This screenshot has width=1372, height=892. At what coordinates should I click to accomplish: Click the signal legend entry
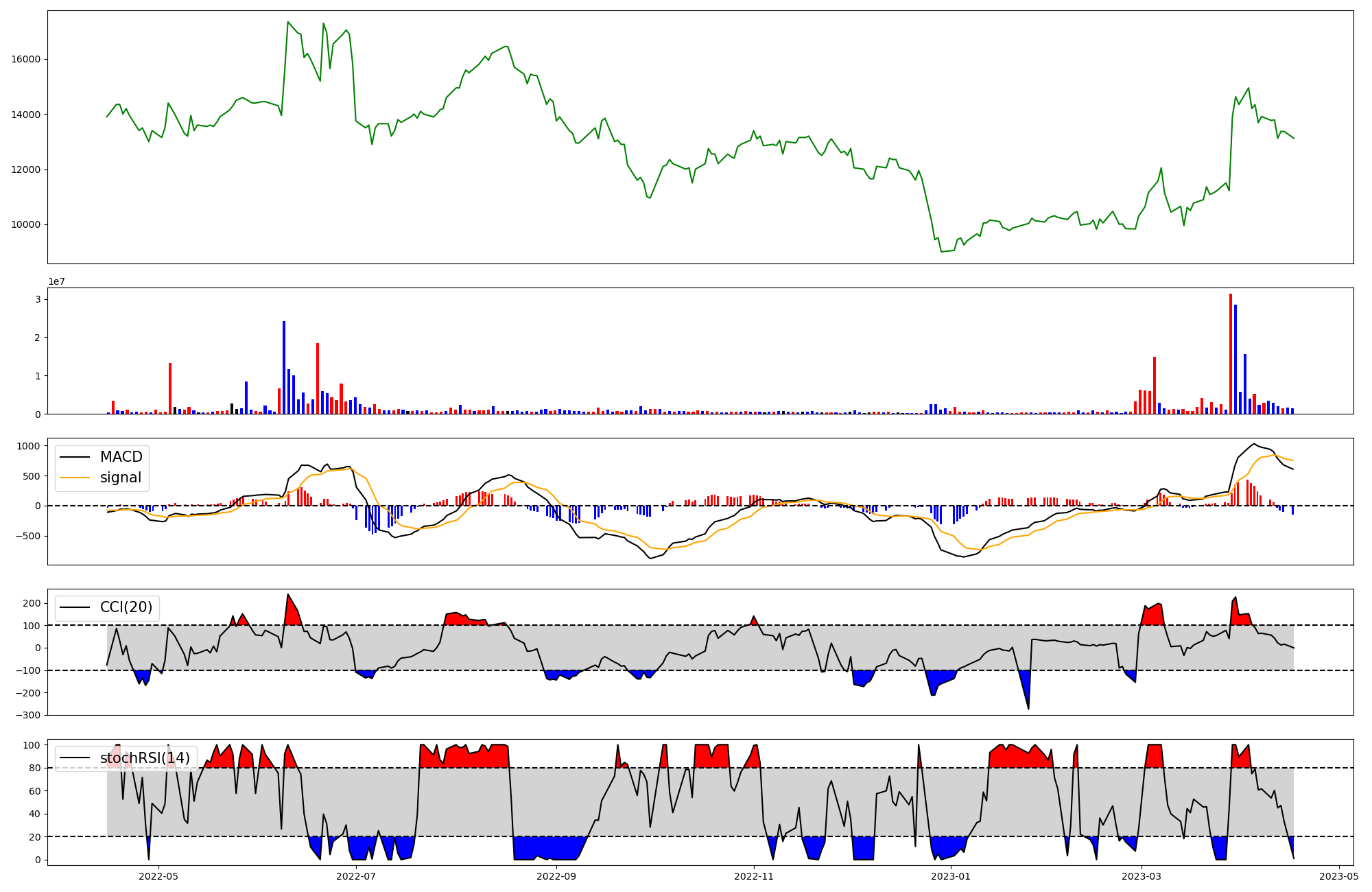[101, 478]
